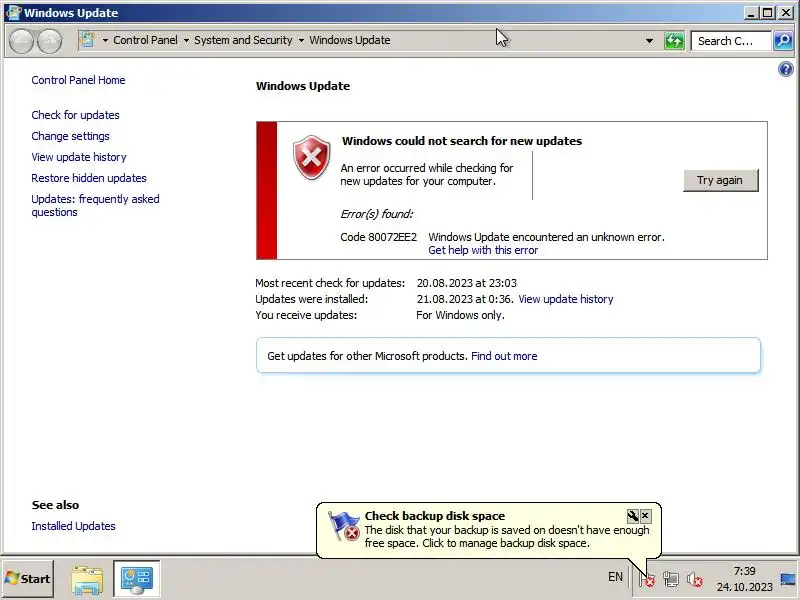Click the network tray icon
Viewport: 800px width, 600px height.
click(x=670, y=579)
